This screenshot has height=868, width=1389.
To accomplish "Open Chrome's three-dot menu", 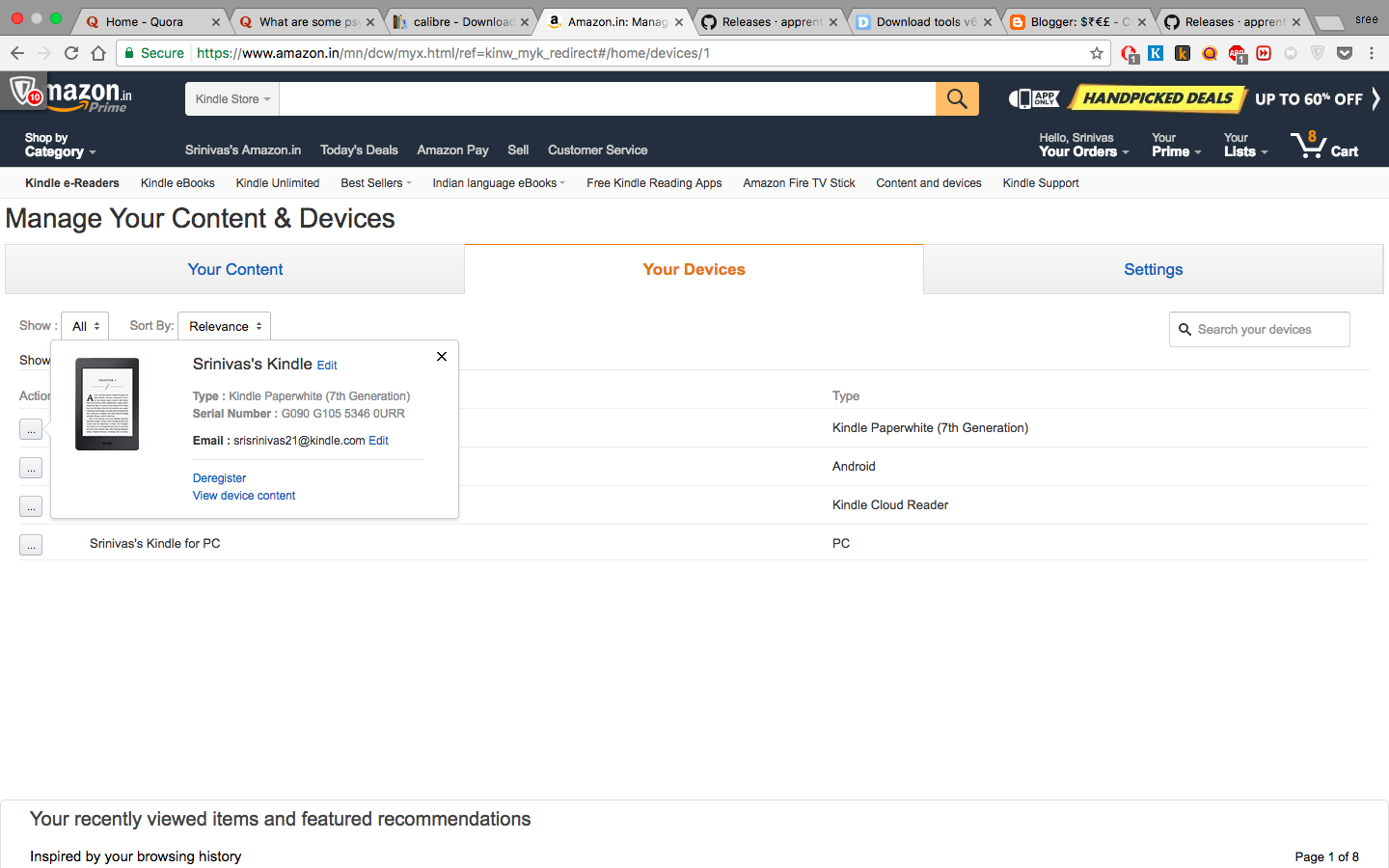I will click(1372, 53).
